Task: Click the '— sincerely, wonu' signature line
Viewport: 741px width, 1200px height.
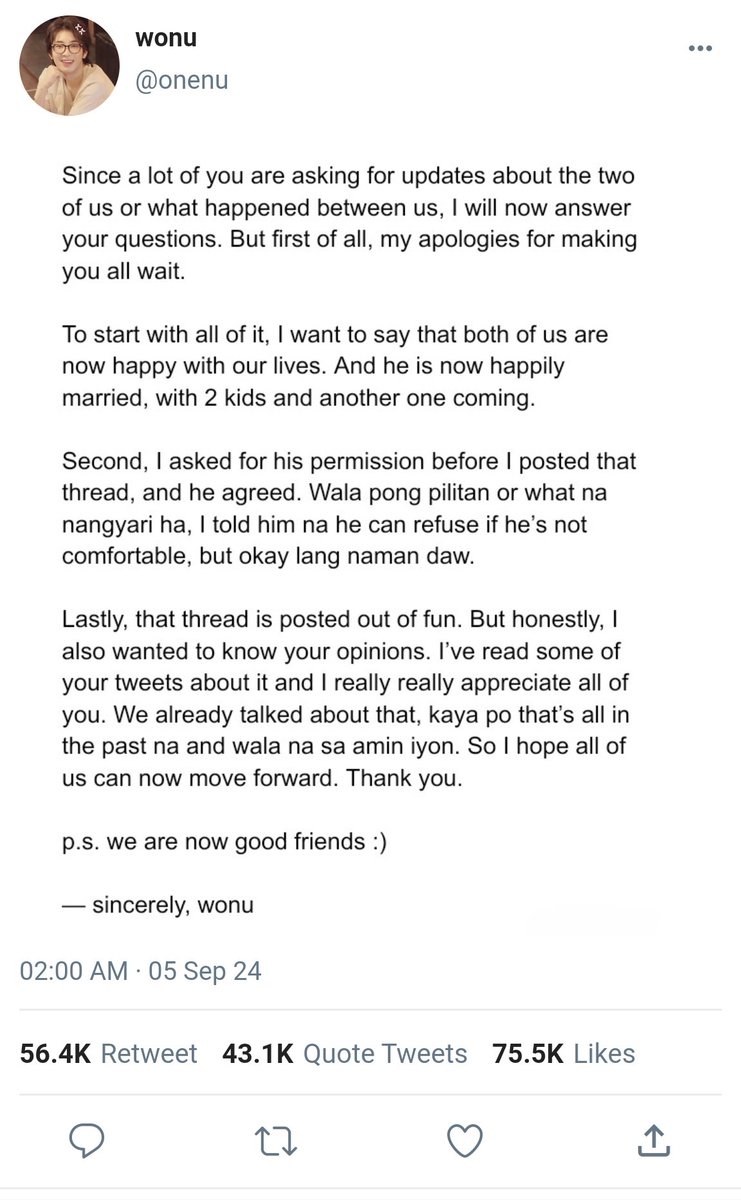Action: point(158,906)
